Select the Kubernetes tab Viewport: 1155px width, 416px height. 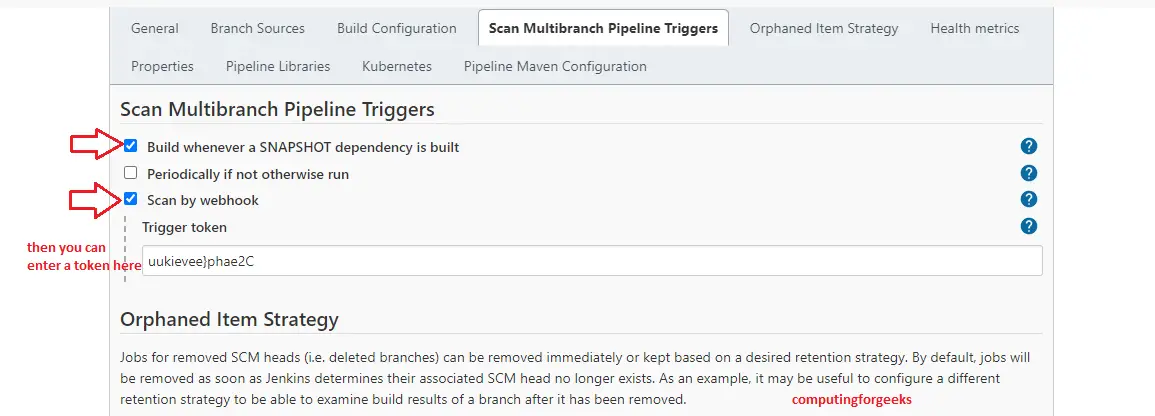pos(397,66)
